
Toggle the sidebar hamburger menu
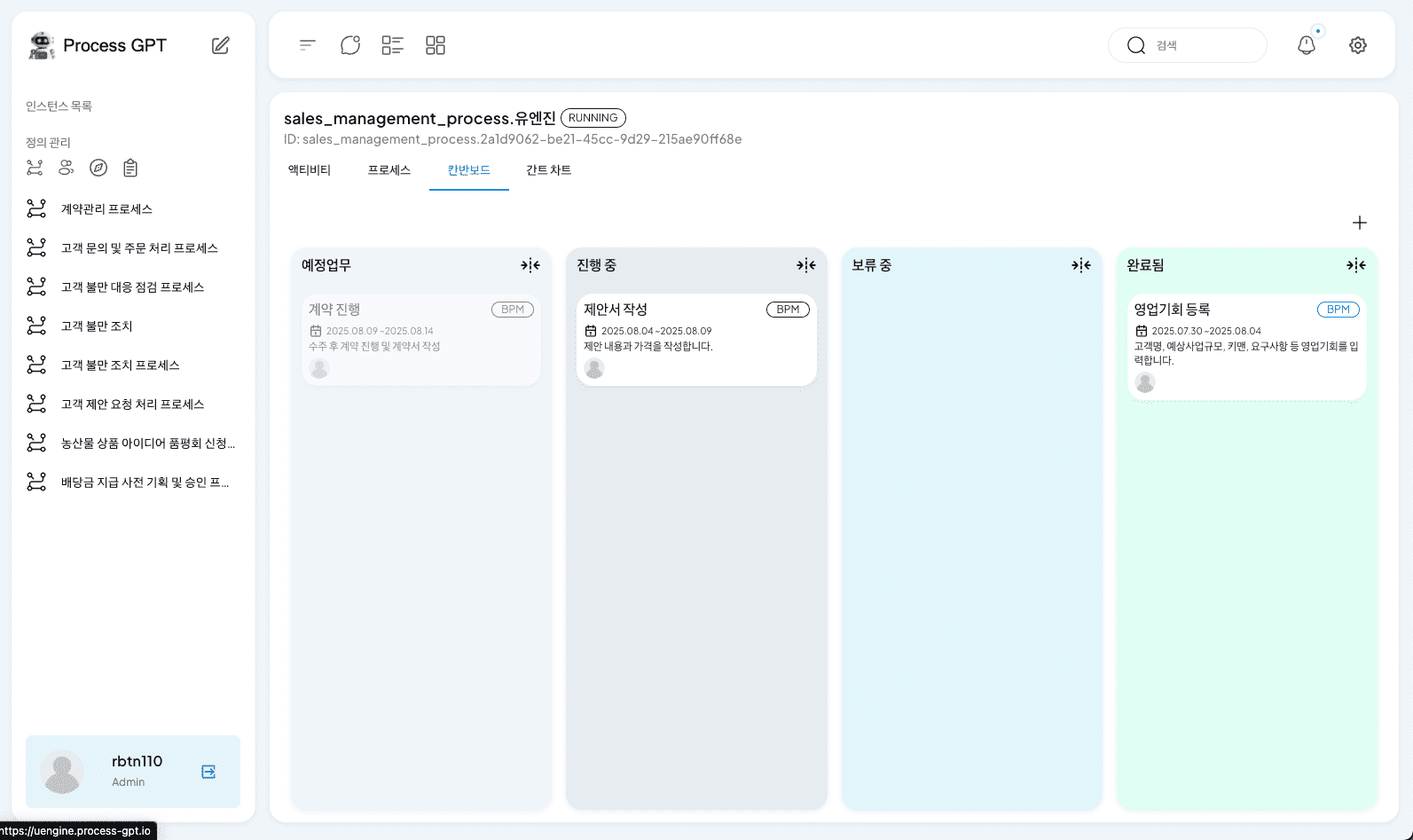pyautogui.click(x=308, y=45)
